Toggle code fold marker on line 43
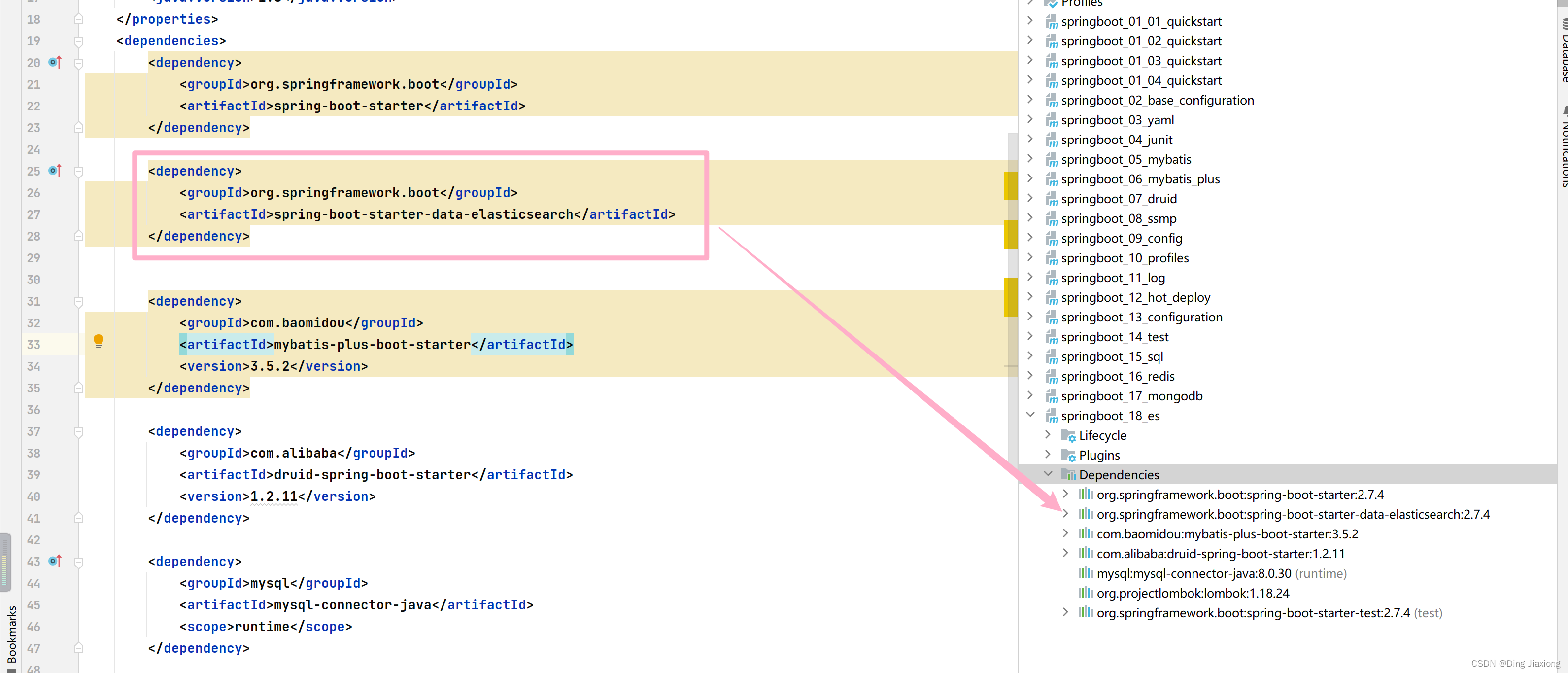Screen dimensions: 1568x673 pyautogui.click(x=78, y=562)
